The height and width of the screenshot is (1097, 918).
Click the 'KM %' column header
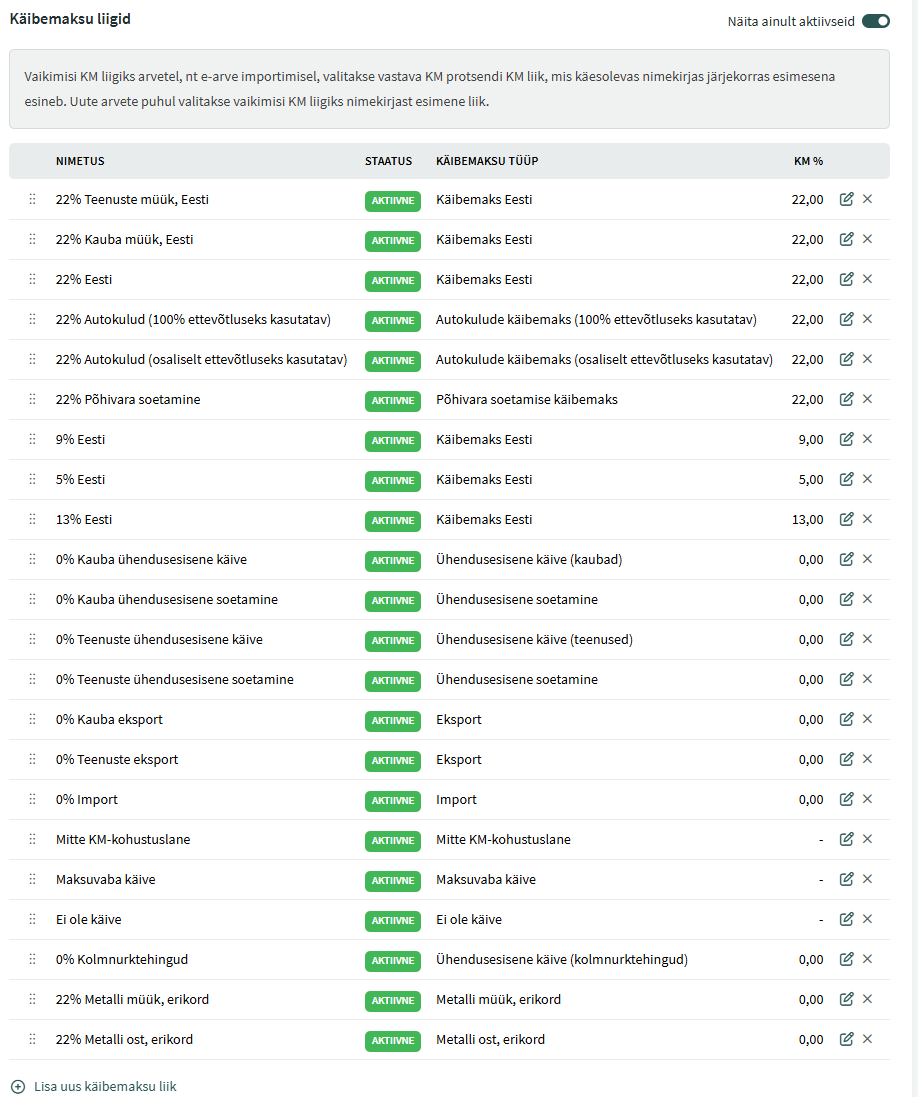pyautogui.click(x=808, y=161)
